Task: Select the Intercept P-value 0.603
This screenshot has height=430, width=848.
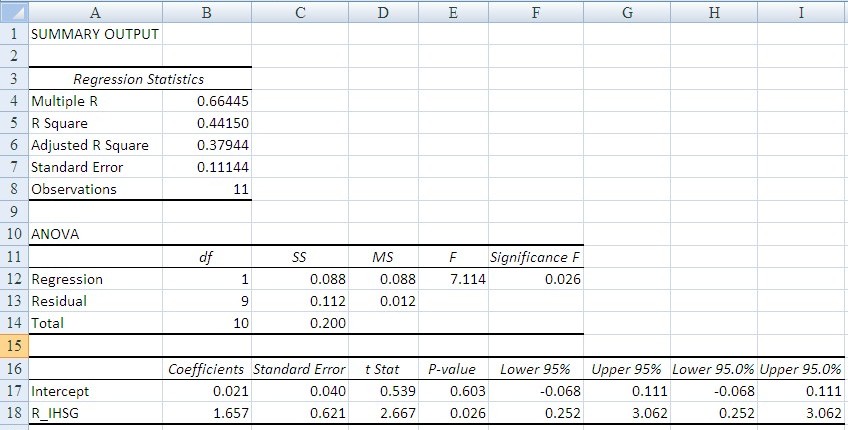Action: [455, 390]
